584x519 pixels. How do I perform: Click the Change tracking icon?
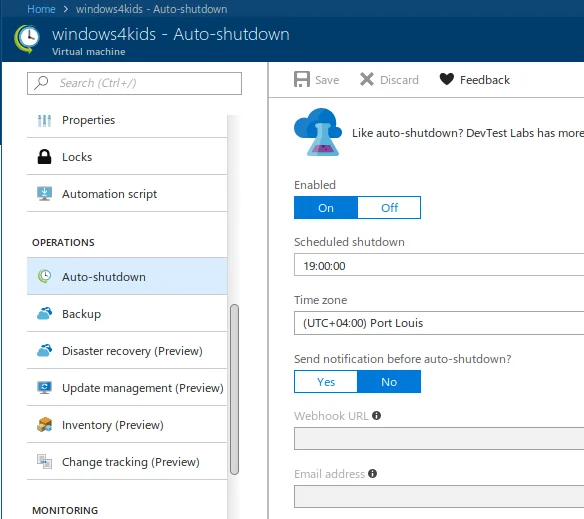click(x=44, y=462)
